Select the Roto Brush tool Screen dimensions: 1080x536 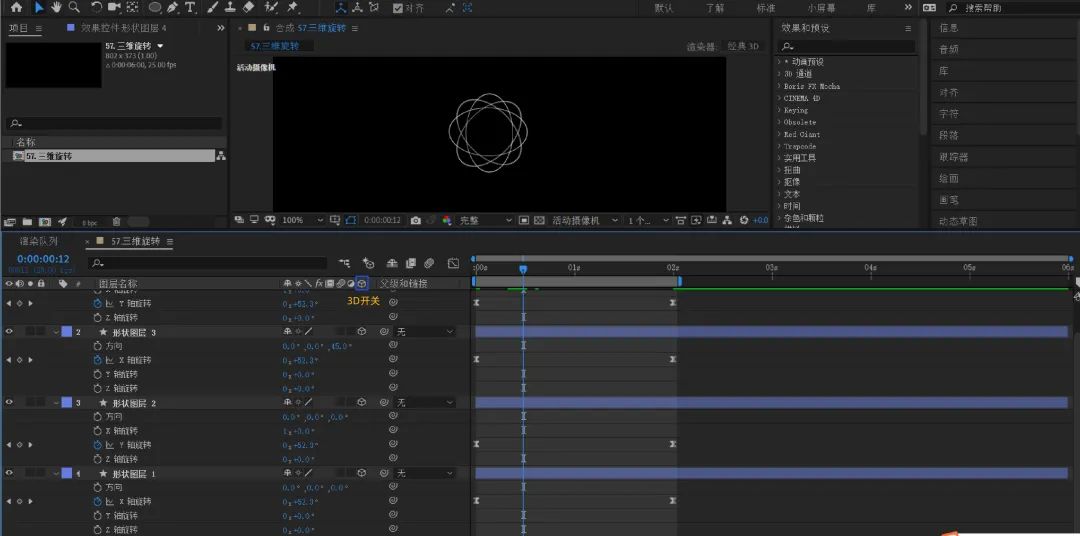coord(271,8)
